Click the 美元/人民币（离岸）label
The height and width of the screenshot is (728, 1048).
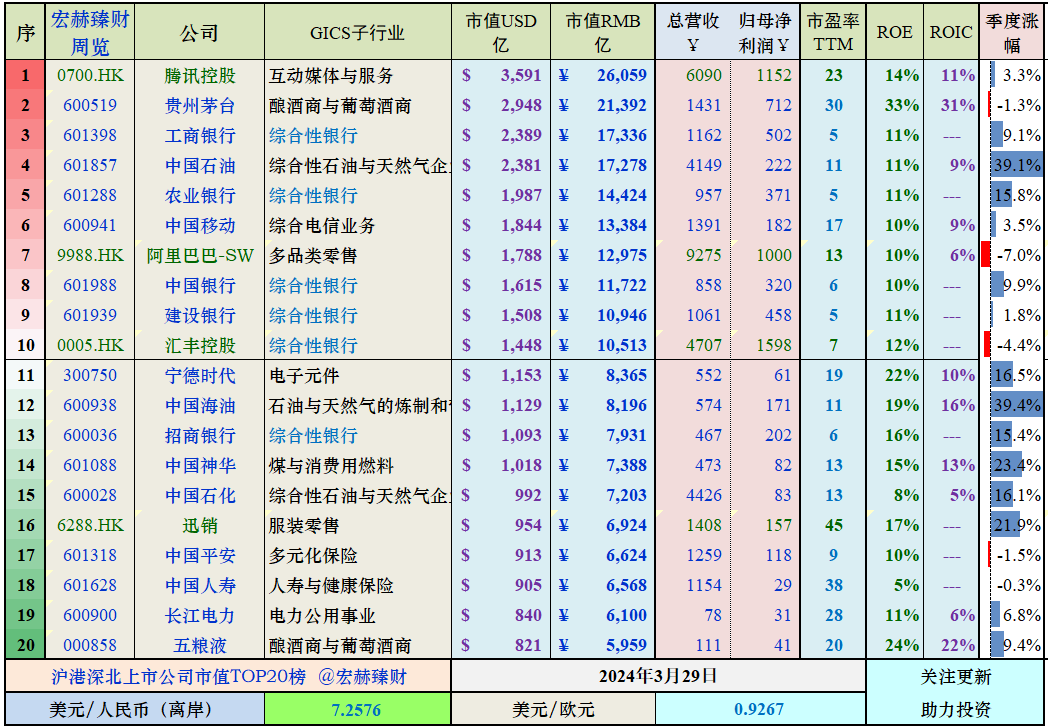(x=135, y=709)
